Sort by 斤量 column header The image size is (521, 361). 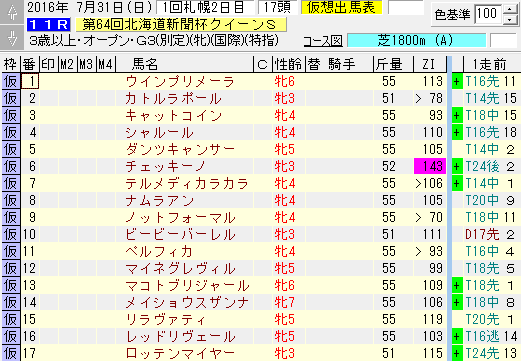(393, 64)
